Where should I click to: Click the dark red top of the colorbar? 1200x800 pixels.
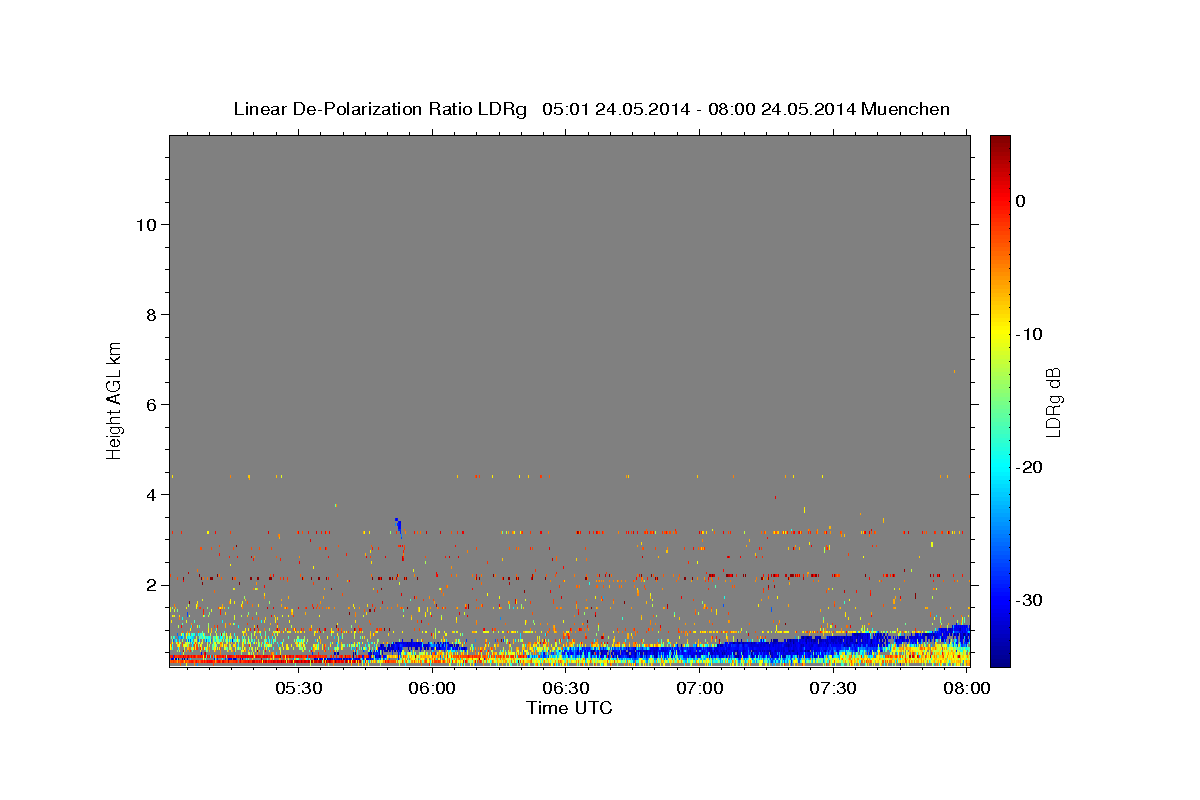(x=1000, y=145)
